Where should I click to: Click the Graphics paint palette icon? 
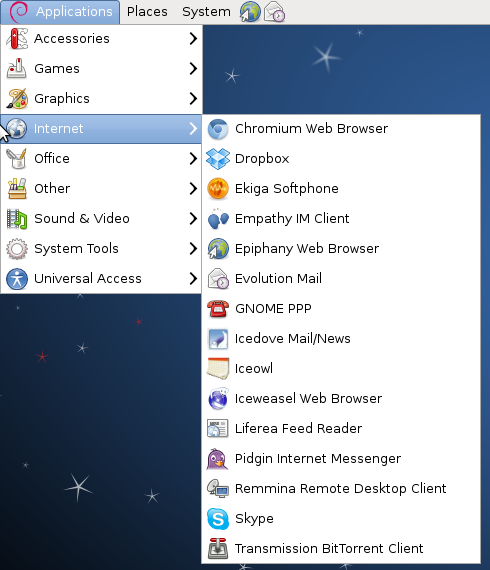tap(17, 99)
